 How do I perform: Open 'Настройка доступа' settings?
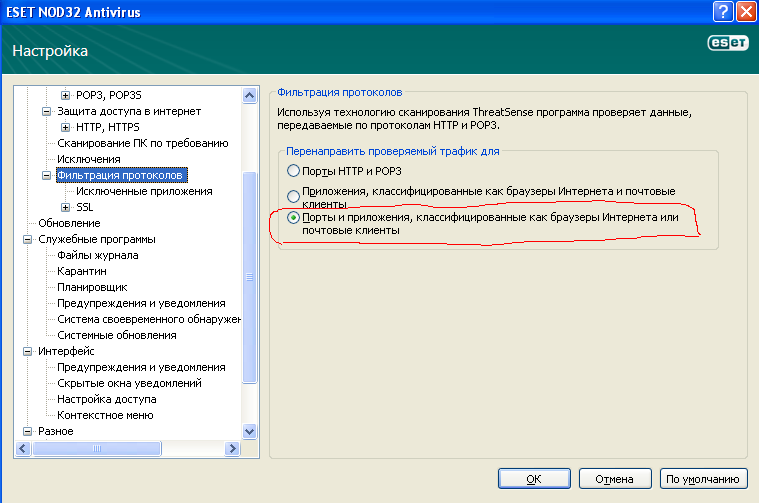[106, 399]
